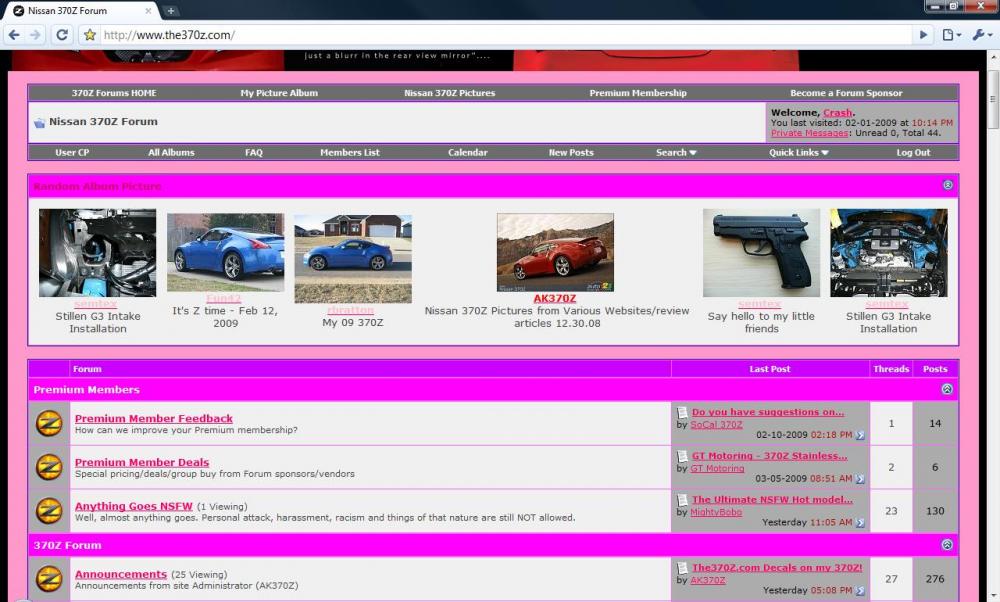Open the first Stillen G3 Intake engine thumbnail
The width and height of the screenshot is (1000, 602).
tap(98, 253)
